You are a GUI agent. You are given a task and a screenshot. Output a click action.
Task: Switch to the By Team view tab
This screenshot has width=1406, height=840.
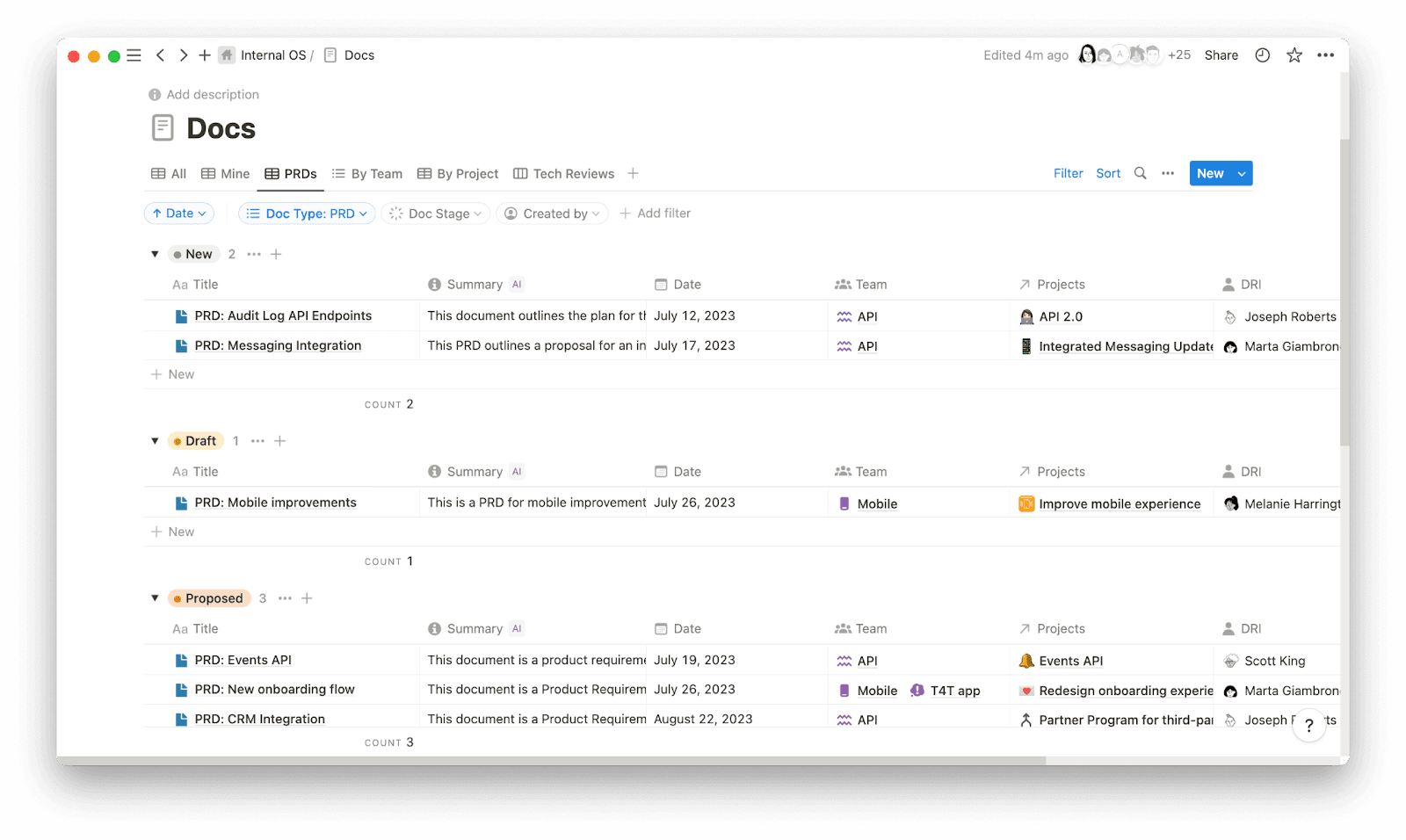tap(375, 173)
